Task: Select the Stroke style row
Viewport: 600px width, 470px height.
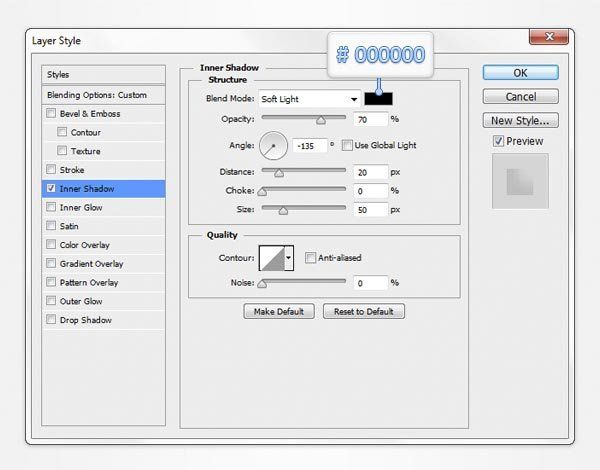Action: 103,170
